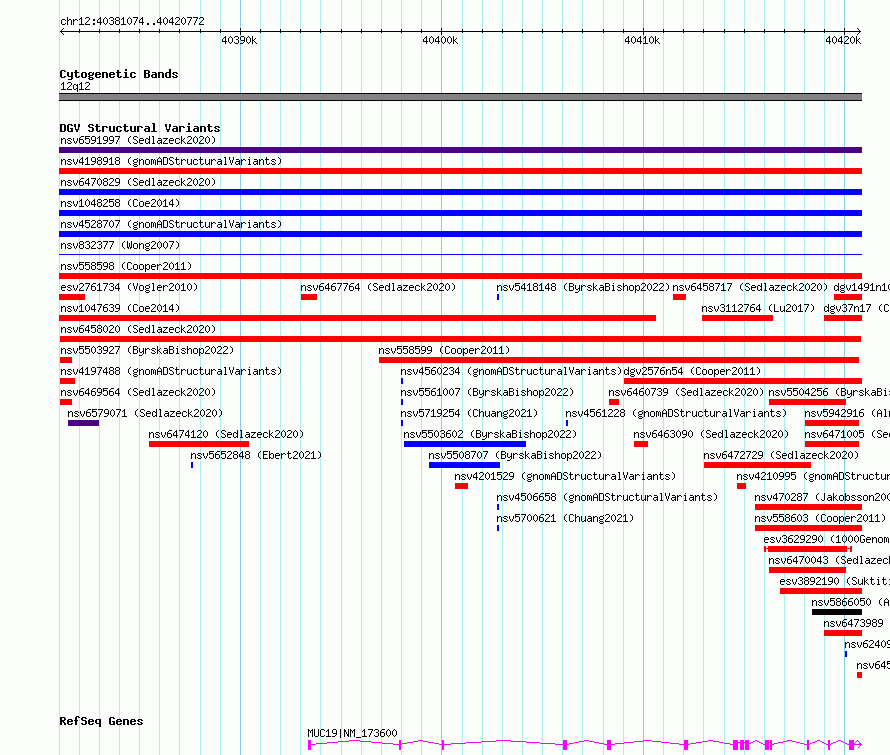The width and height of the screenshot is (890, 755).
Task: Click nsv6458717 (Sedlazeck2020) label
Action: pos(750,287)
